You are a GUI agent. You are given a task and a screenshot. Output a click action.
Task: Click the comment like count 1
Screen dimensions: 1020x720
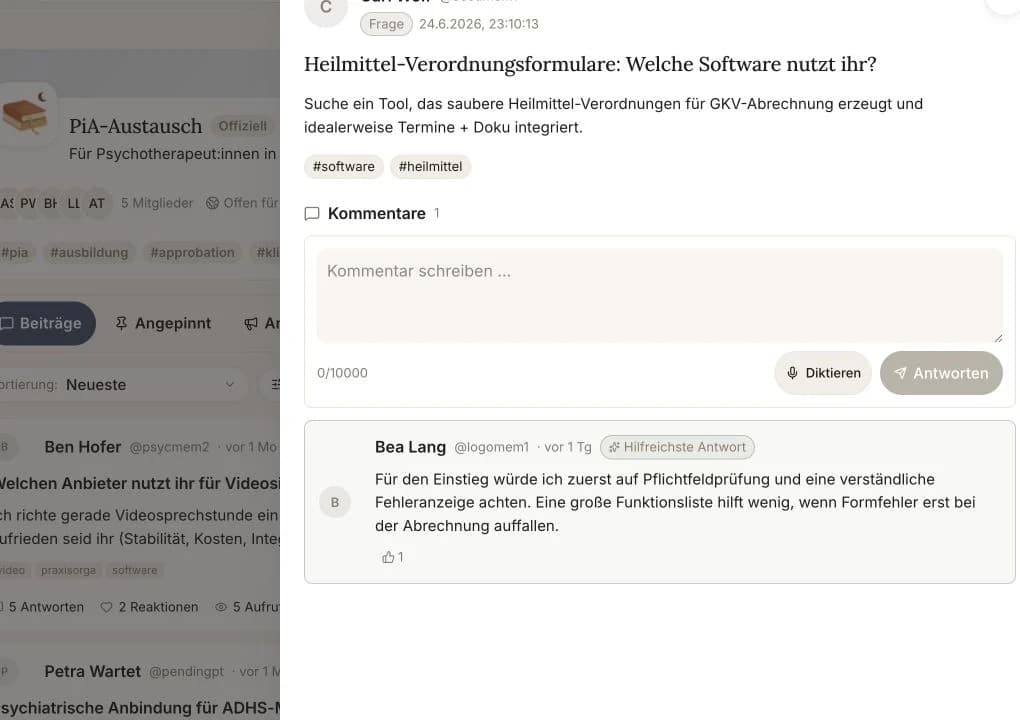(x=400, y=557)
